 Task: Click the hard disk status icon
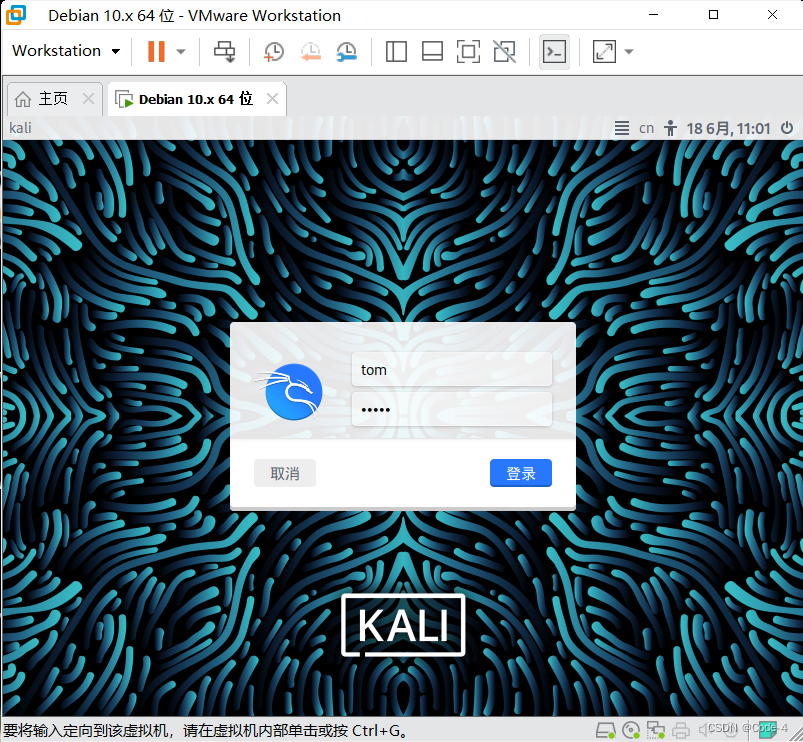pos(605,730)
